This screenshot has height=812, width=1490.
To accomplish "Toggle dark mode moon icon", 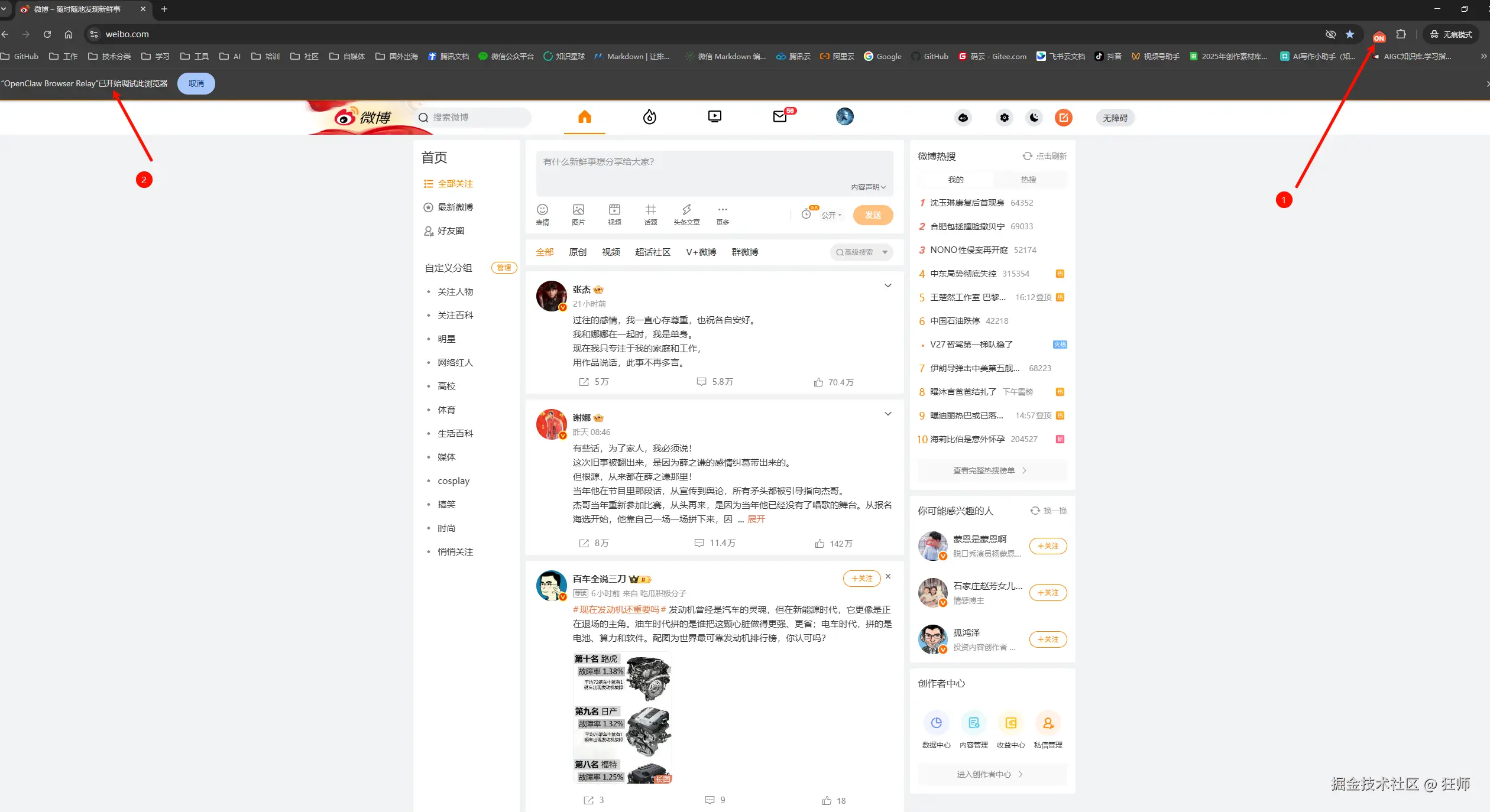I will click(1034, 118).
